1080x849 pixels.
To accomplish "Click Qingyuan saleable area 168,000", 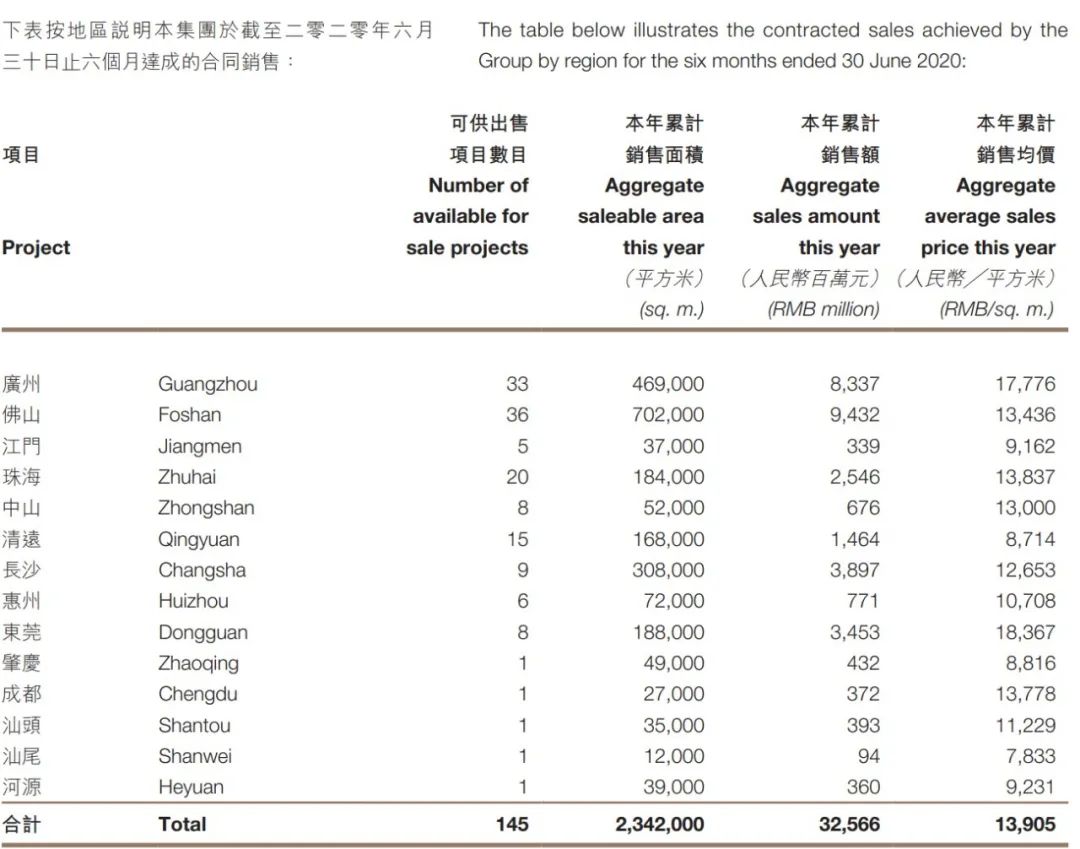I will 668,539.
